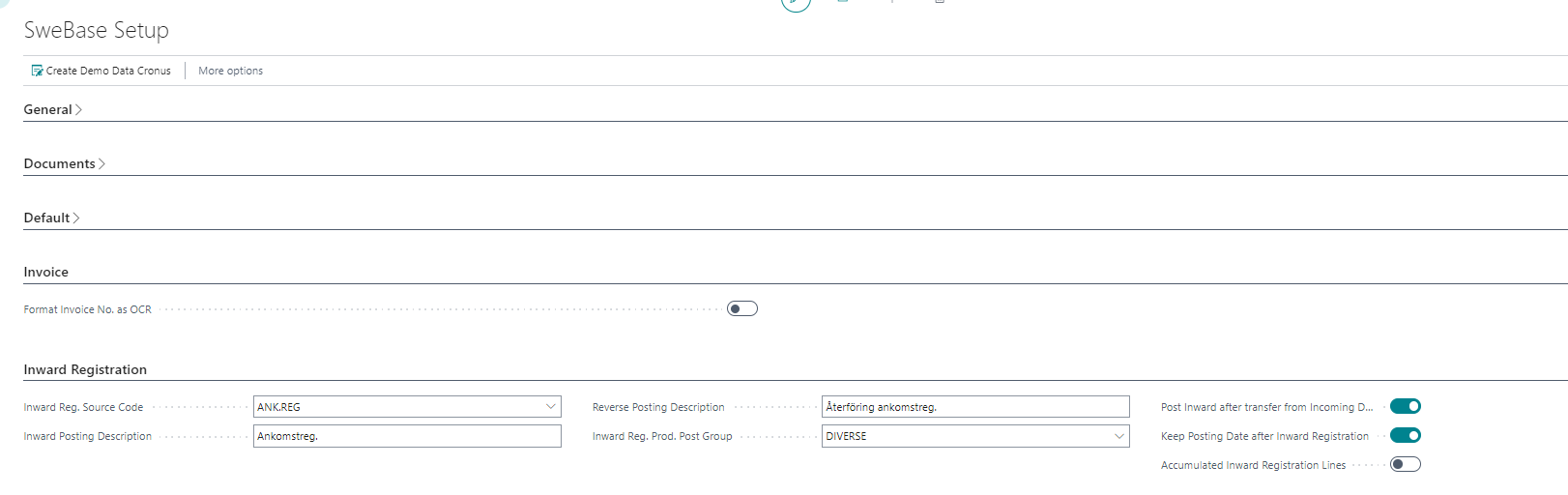Open Inward Reg. Source Code dropdown arrow
This screenshot has width=1568, height=495.
551,407
